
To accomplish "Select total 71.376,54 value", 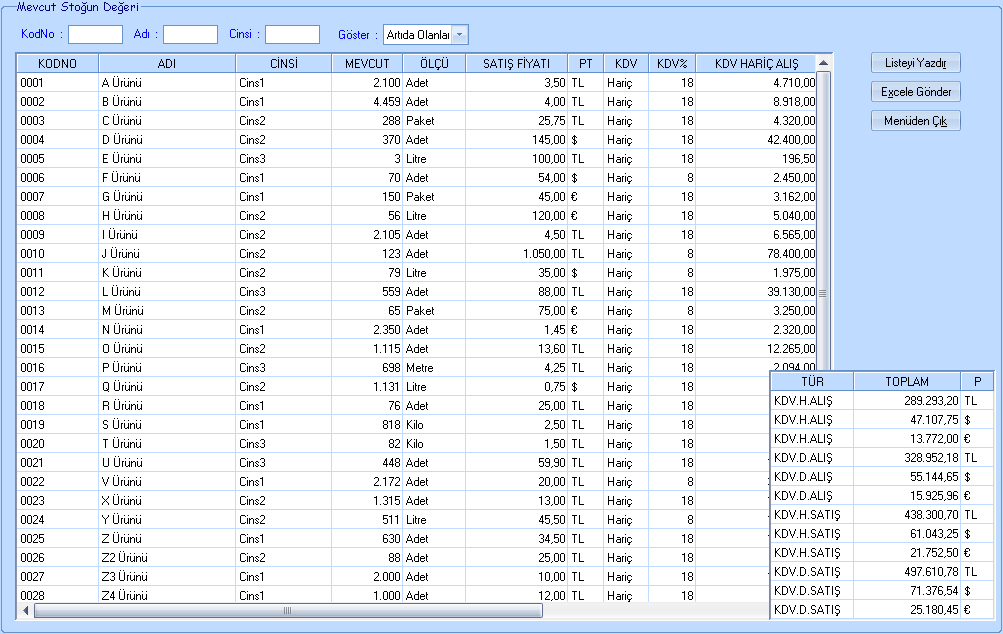I will coord(935,590).
